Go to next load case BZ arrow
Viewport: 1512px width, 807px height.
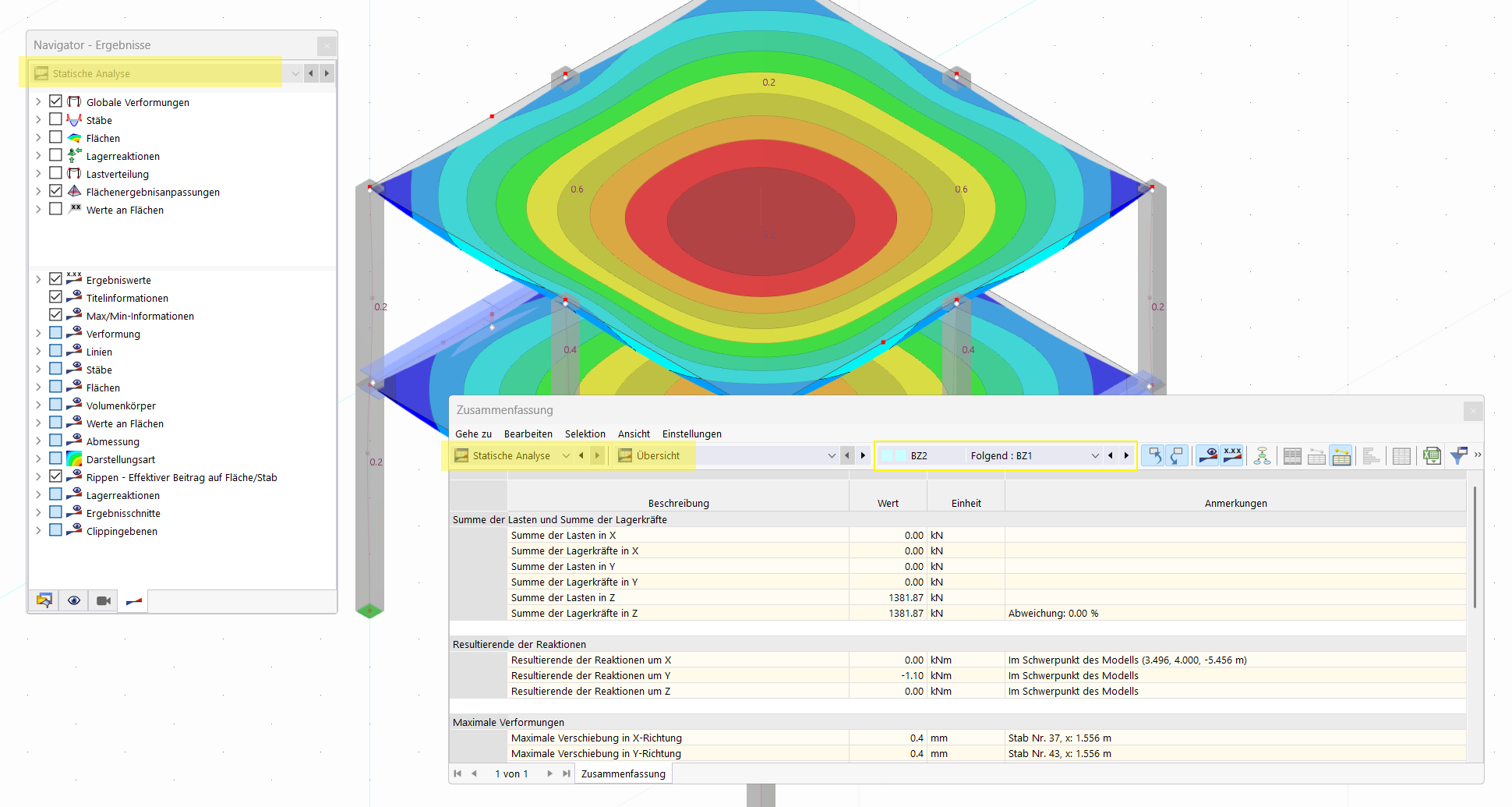pyautogui.click(x=1126, y=455)
